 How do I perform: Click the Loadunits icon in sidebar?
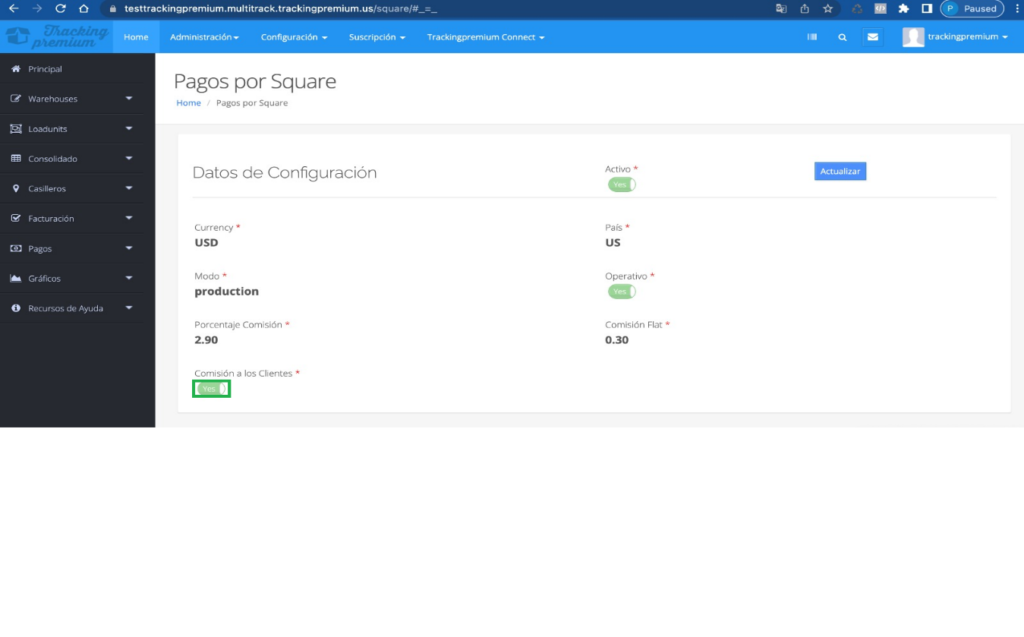[x=16, y=129]
